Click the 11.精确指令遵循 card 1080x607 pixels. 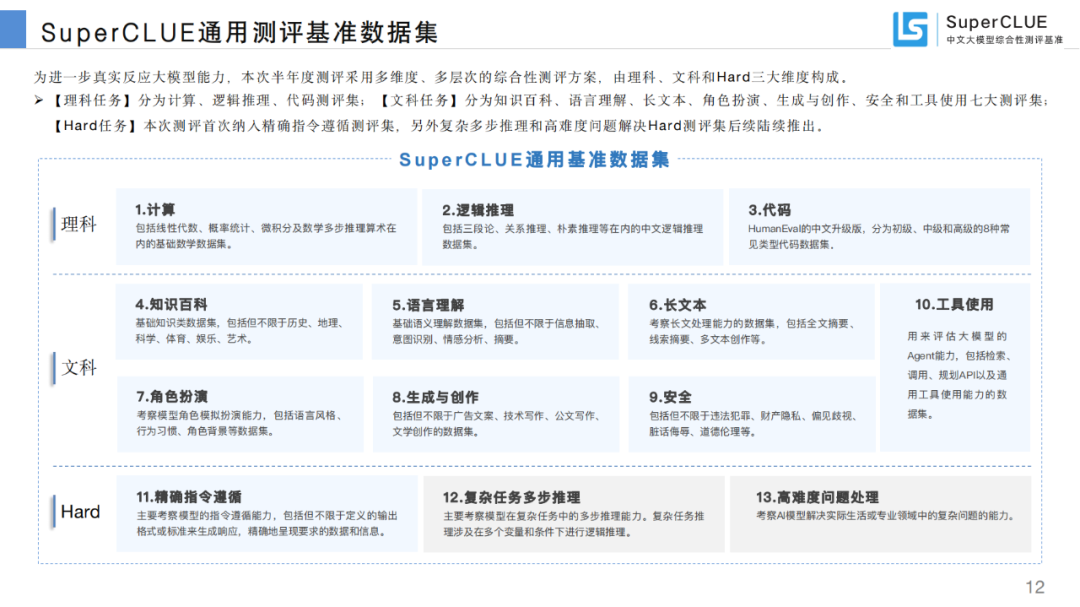[x=266, y=513]
